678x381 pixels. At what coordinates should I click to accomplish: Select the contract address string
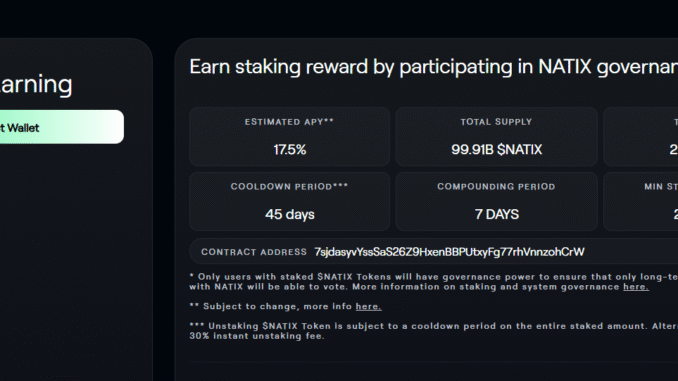tap(449, 252)
